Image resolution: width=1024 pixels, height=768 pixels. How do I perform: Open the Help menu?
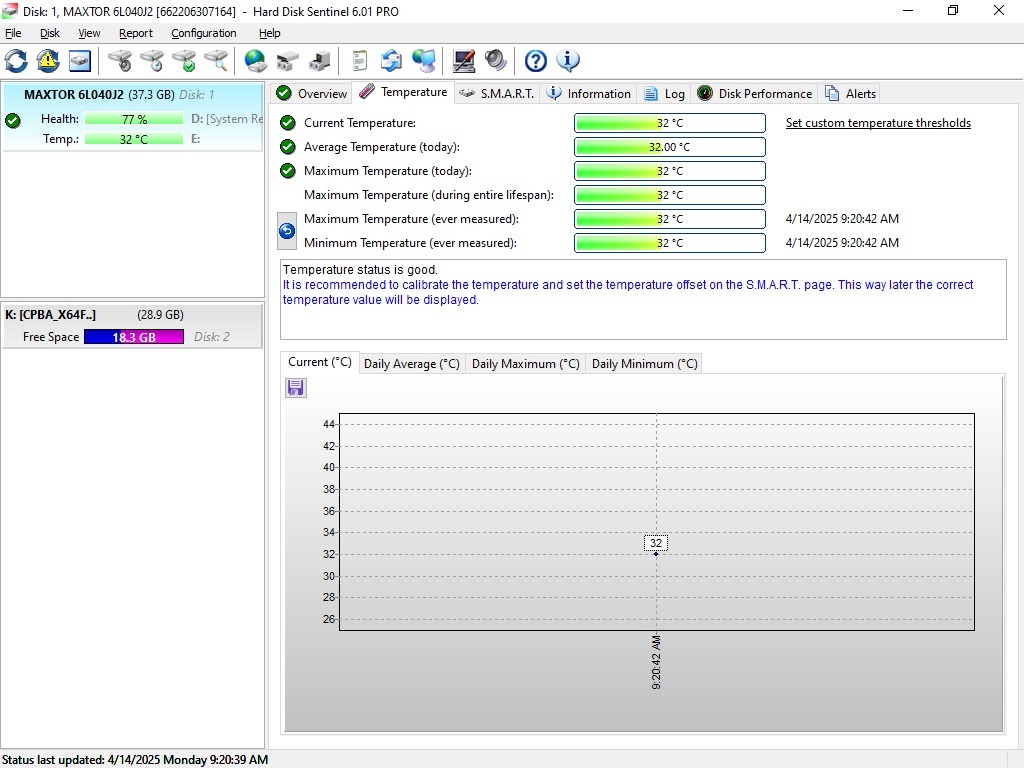point(270,33)
